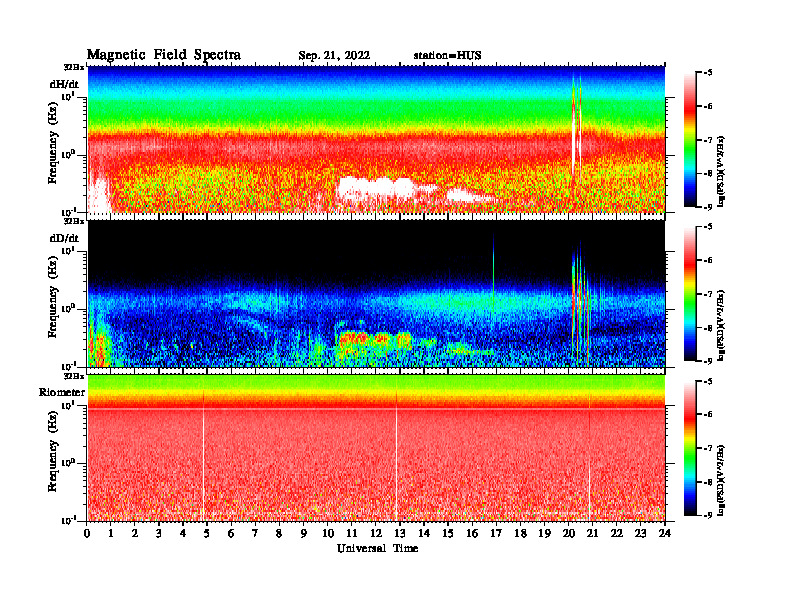Click the time axis tick label "2"
This screenshot has height=612, width=792.
click(135, 533)
